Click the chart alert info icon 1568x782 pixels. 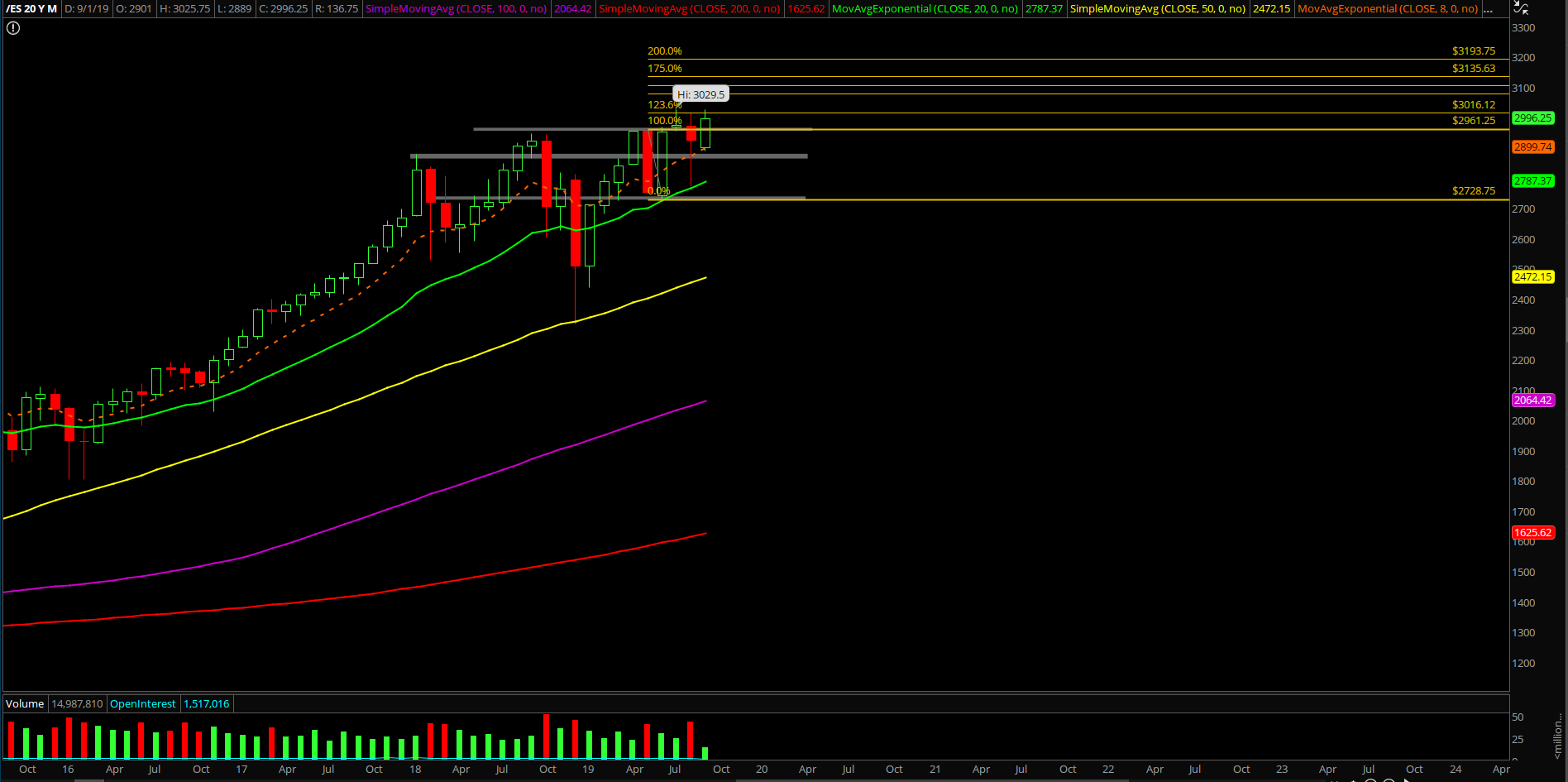click(x=13, y=28)
